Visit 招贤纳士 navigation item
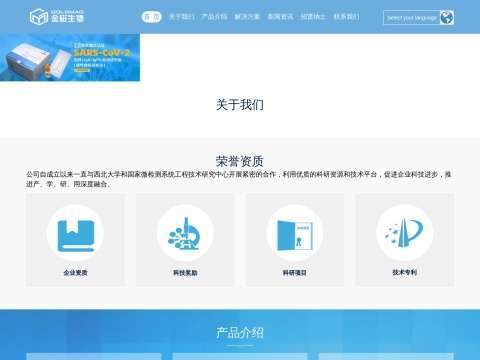The image size is (480, 360). pyautogui.click(x=313, y=17)
